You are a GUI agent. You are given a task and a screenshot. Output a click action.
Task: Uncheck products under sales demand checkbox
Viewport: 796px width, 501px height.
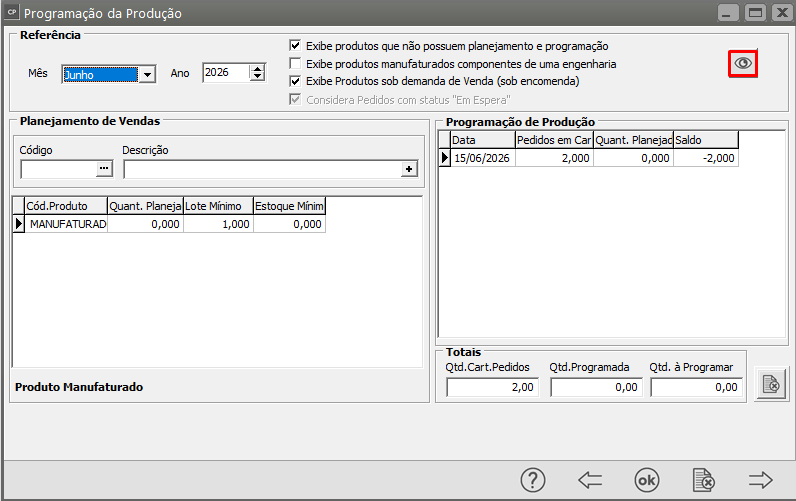(x=295, y=81)
